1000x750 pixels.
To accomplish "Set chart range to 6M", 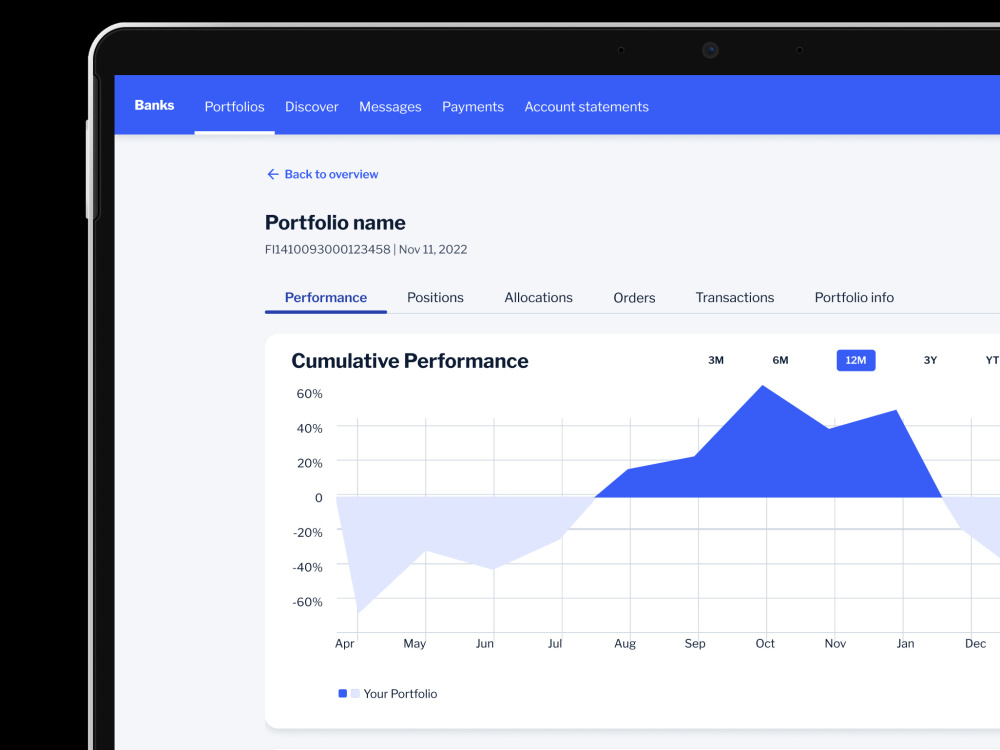I will click(780, 360).
